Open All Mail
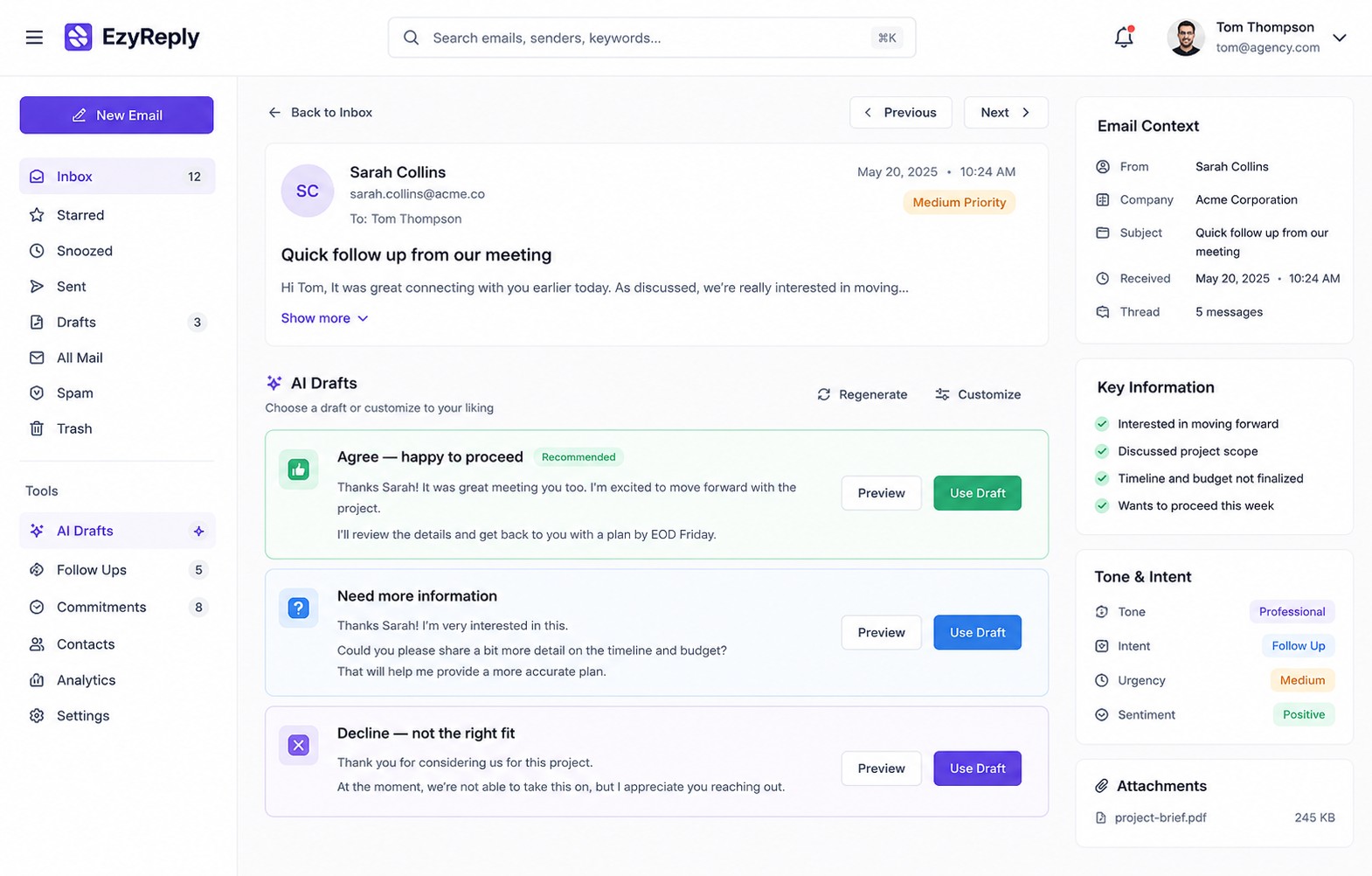Screen dimensions: 1372x876 (x=117, y=358)
